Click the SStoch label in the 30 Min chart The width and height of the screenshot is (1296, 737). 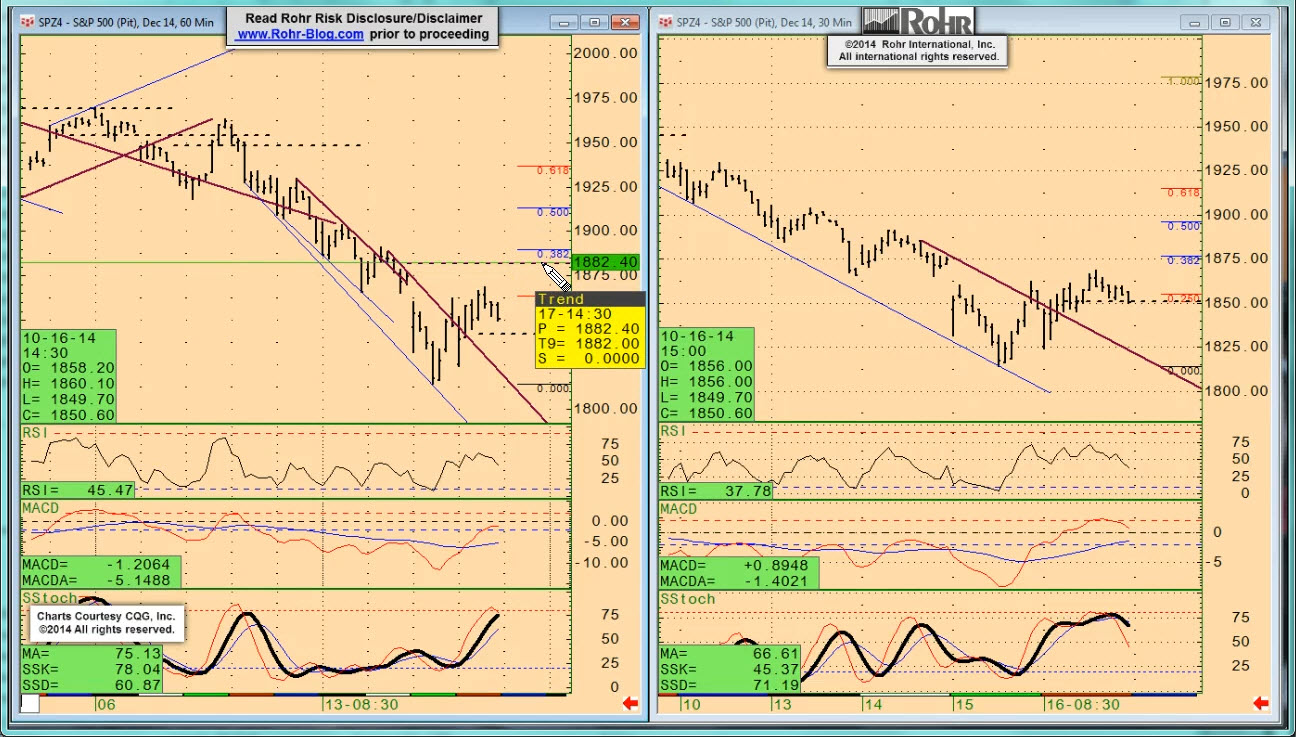(x=687, y=599)
